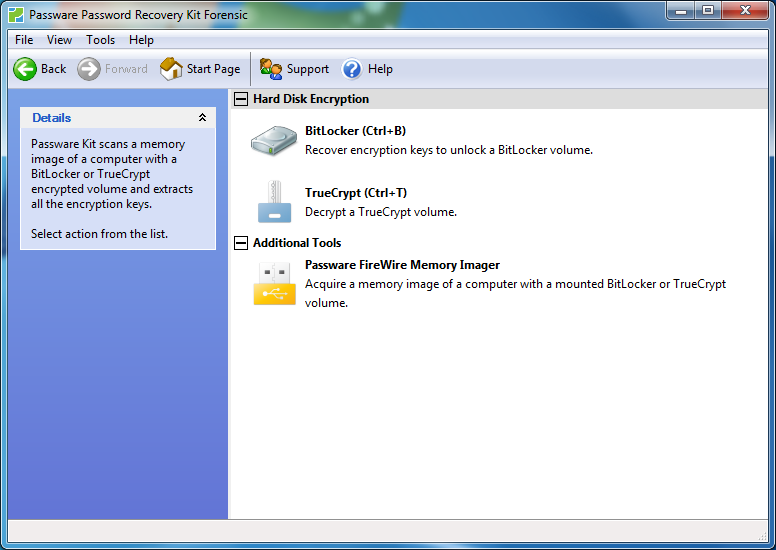This screenshot has height=550, width=776.
Task: Collapse the Additional Tools section
Action: coord(241,243)
